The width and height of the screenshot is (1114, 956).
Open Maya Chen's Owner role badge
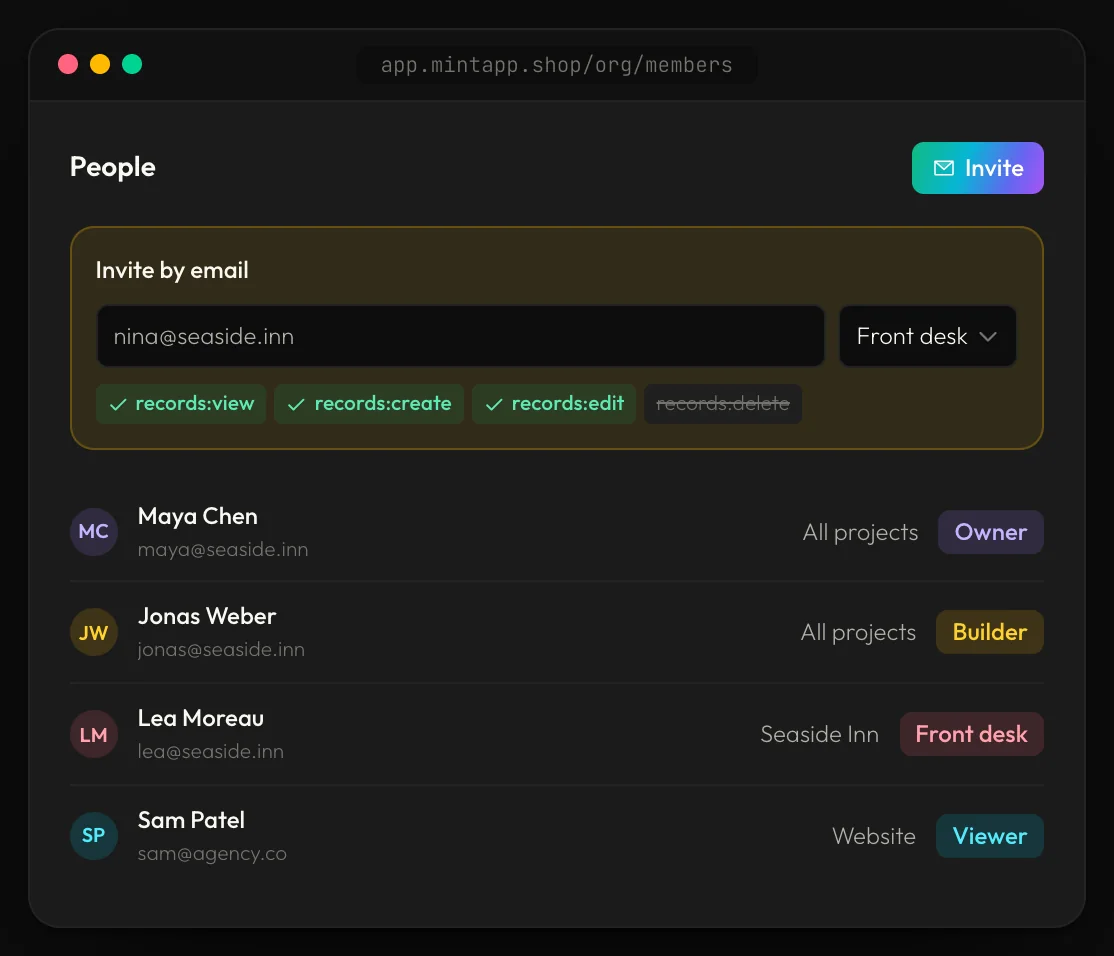[990, 532]
